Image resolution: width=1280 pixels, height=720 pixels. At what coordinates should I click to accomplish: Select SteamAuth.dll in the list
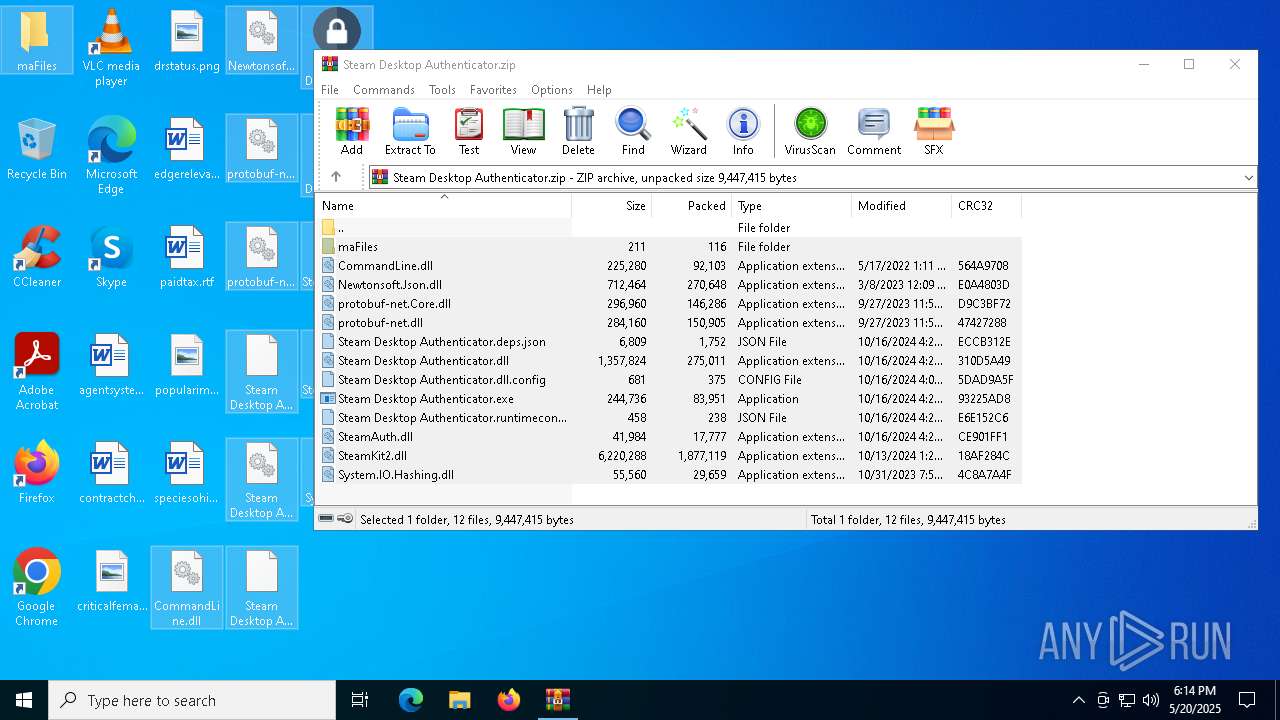(x=669, y=437)
